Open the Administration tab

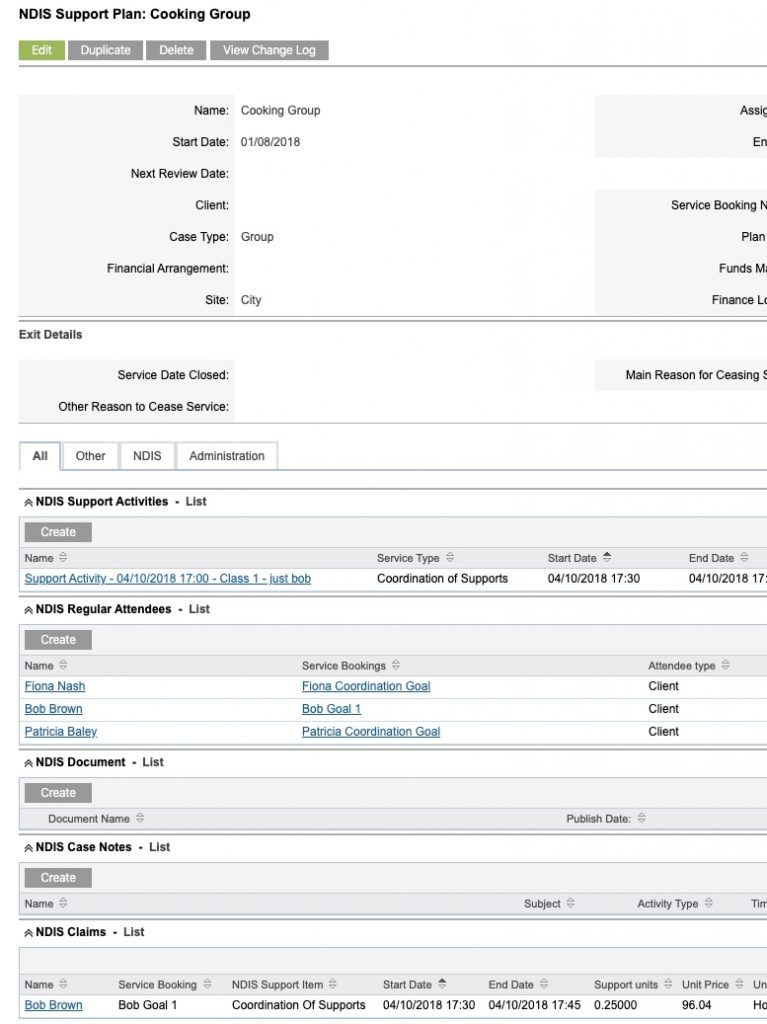pos(227,456)
